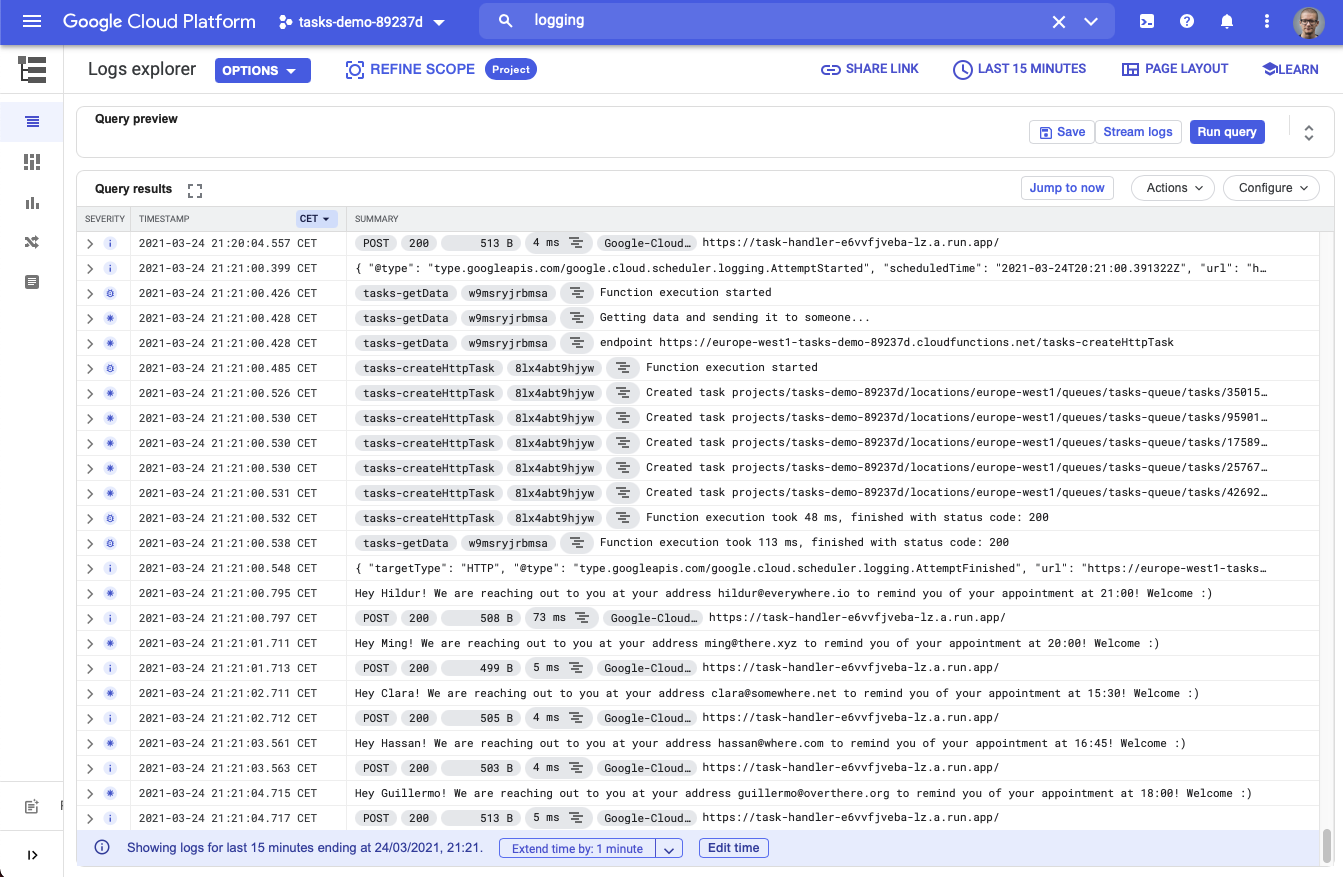
Task: Show notifications bell panel
Action: [x=1227, y=22]
